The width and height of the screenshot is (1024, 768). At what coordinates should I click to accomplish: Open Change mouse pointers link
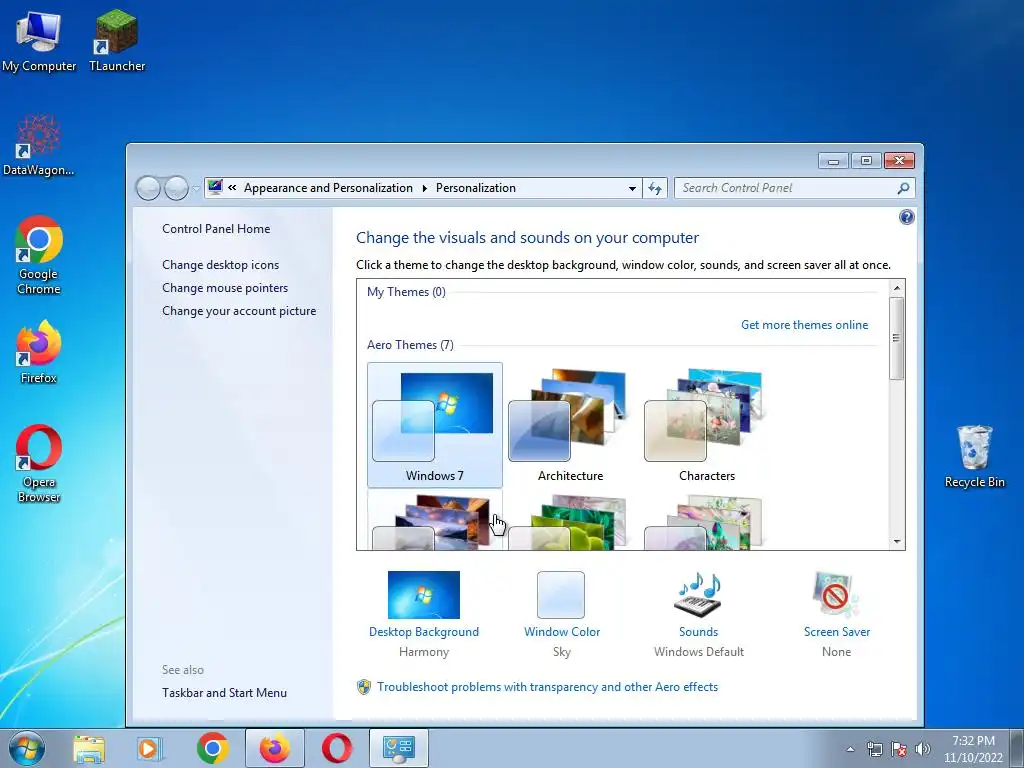[225, 287]
